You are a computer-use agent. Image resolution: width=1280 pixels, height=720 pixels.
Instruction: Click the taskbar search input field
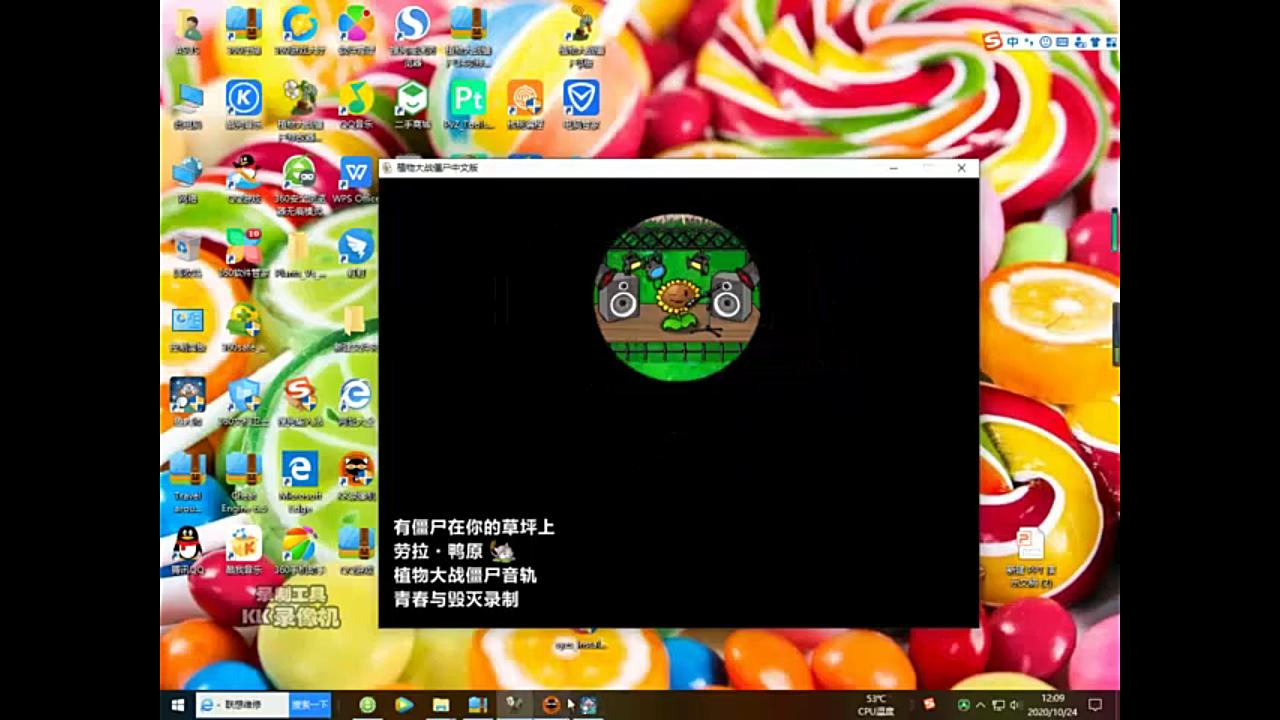pos(243,705)
